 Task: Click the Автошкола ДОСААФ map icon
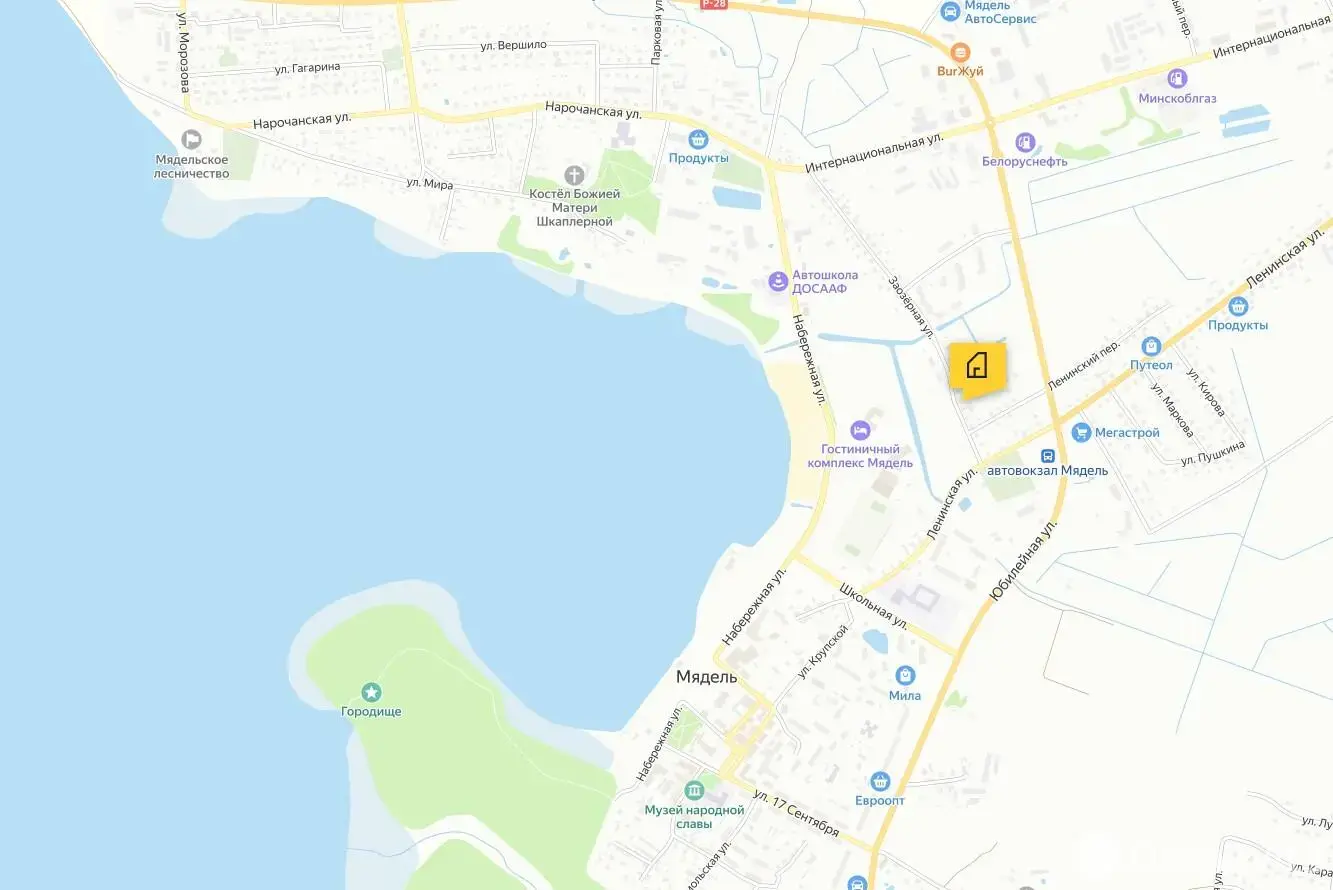click(x=778, y=282)
